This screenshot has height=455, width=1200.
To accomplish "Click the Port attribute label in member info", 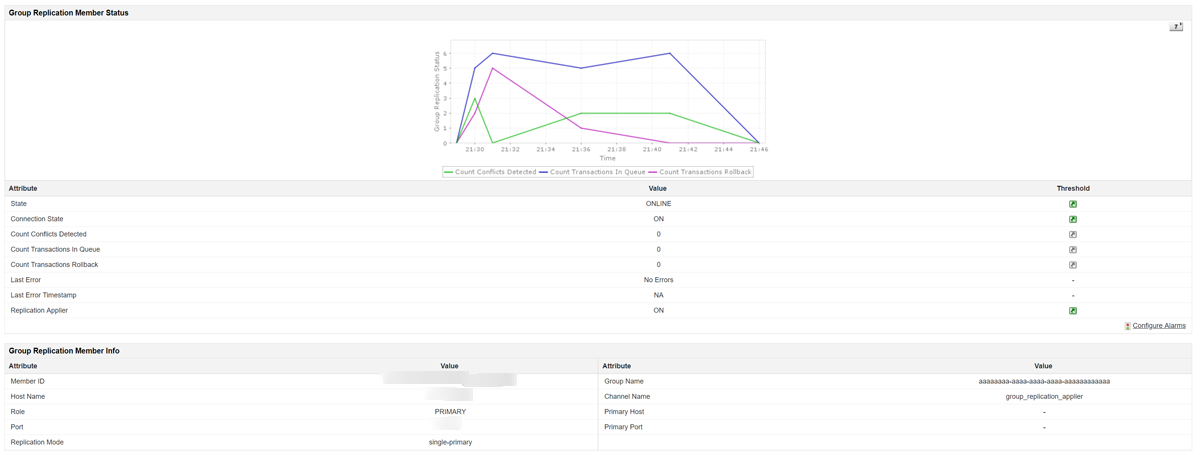I will click(17, 427).
